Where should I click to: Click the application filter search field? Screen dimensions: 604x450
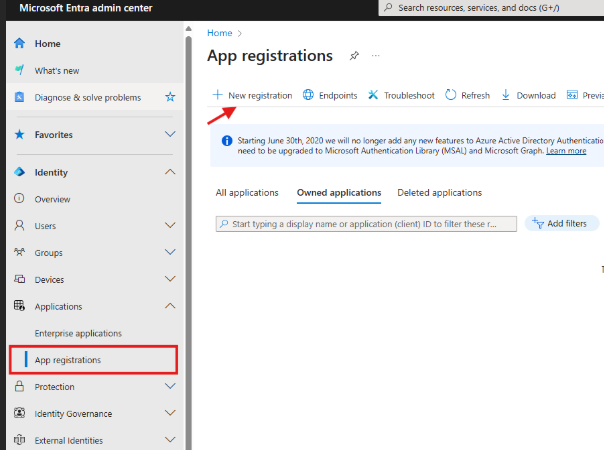click(x=366, y=224)
